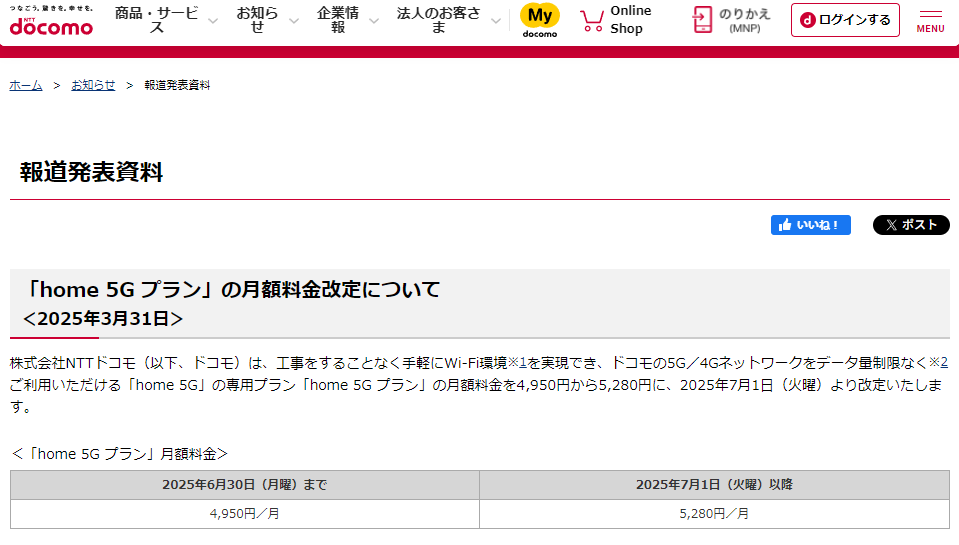Click the X ポスト share button
Image resolution: width=959 pixels, height=545 pixels.
tap(911, 225)
